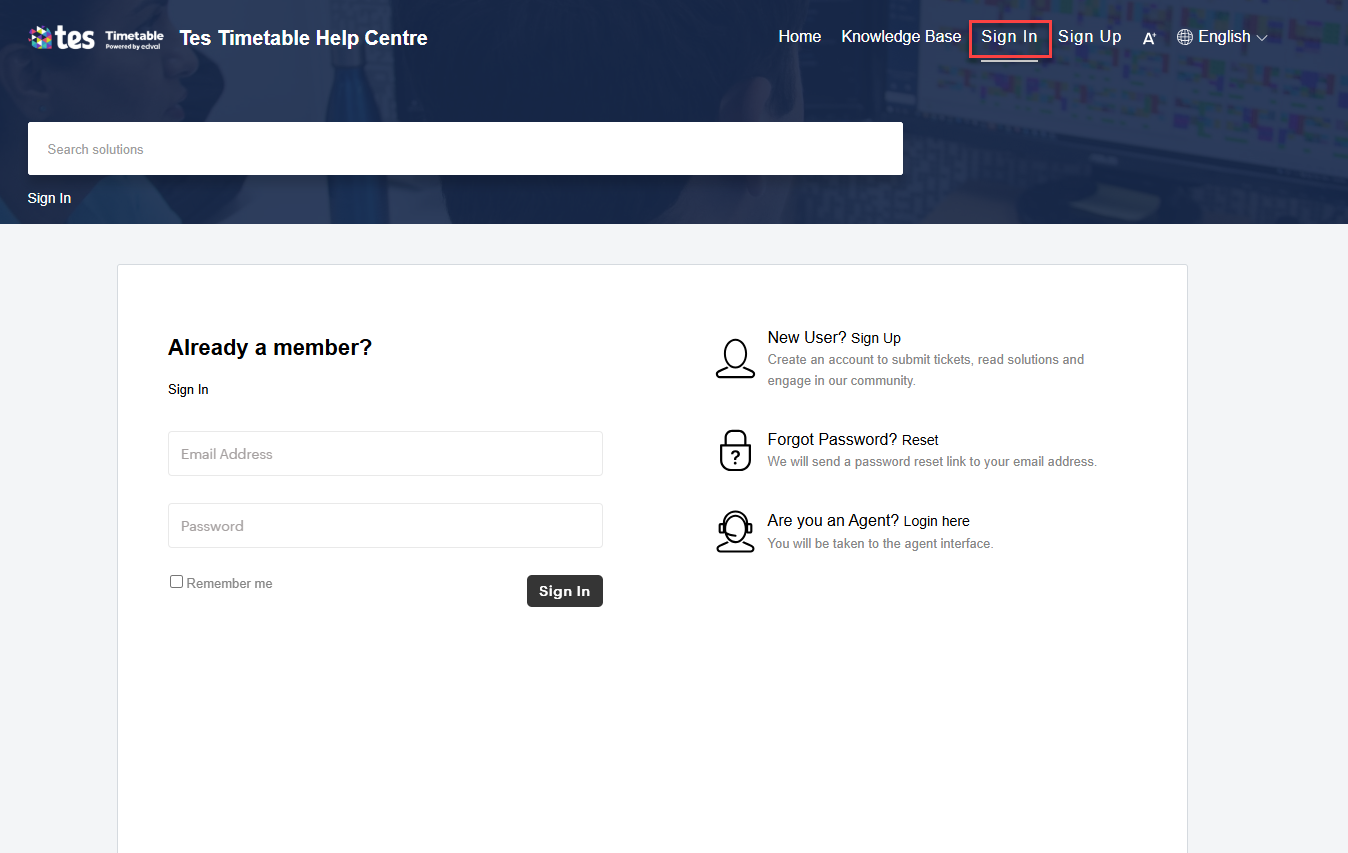This screenshot has width=1348, height=853.
Task: Click the dark Sign In button
Action: coord(565,591)
